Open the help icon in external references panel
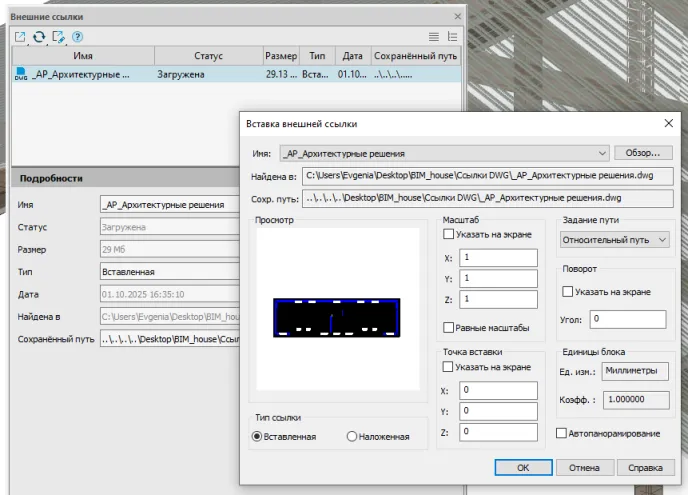The width and height of the screenshot is (688, 495). [x=77, y=37]
